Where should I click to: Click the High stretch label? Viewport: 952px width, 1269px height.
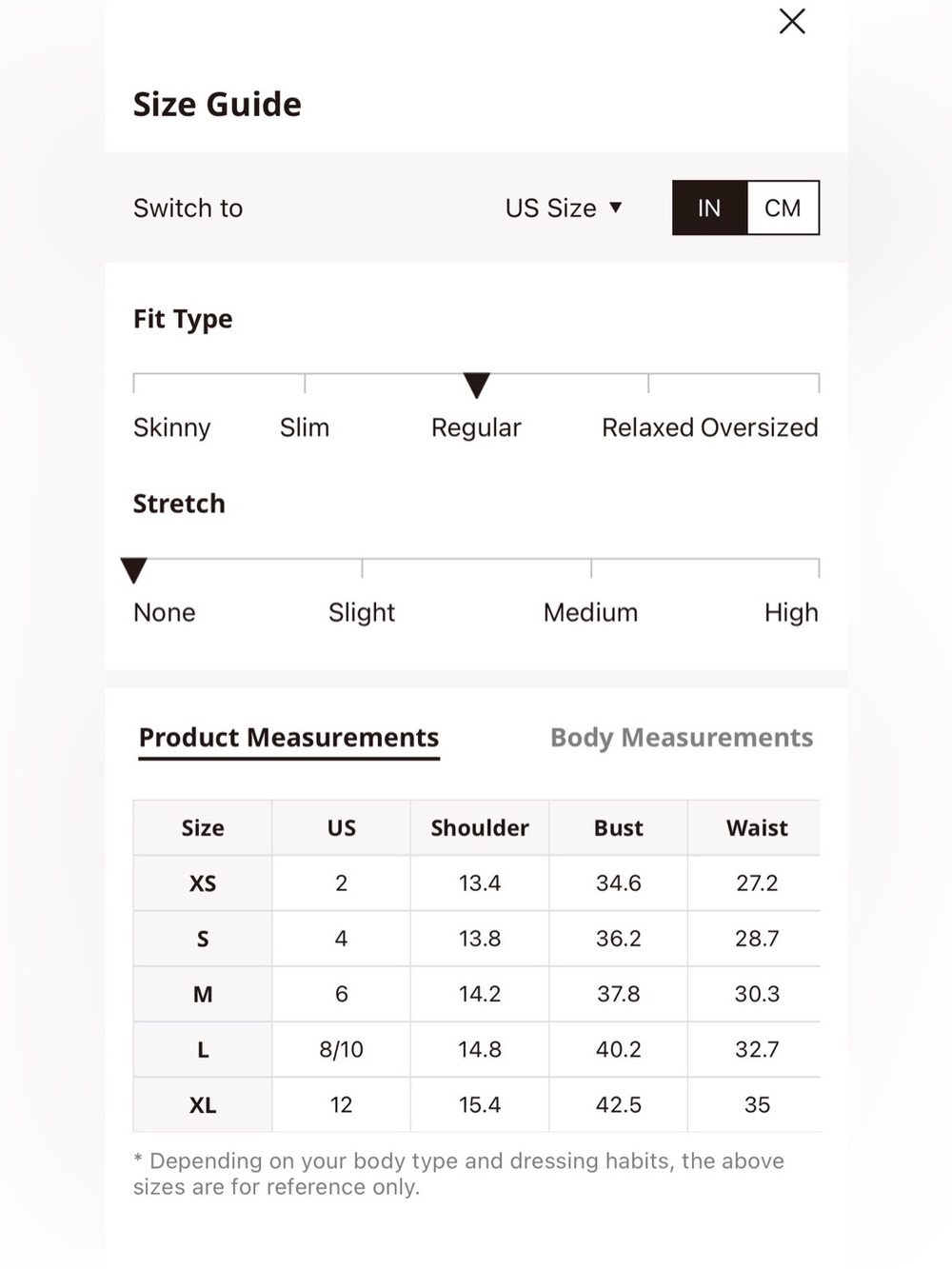click(x=791, y=612)
